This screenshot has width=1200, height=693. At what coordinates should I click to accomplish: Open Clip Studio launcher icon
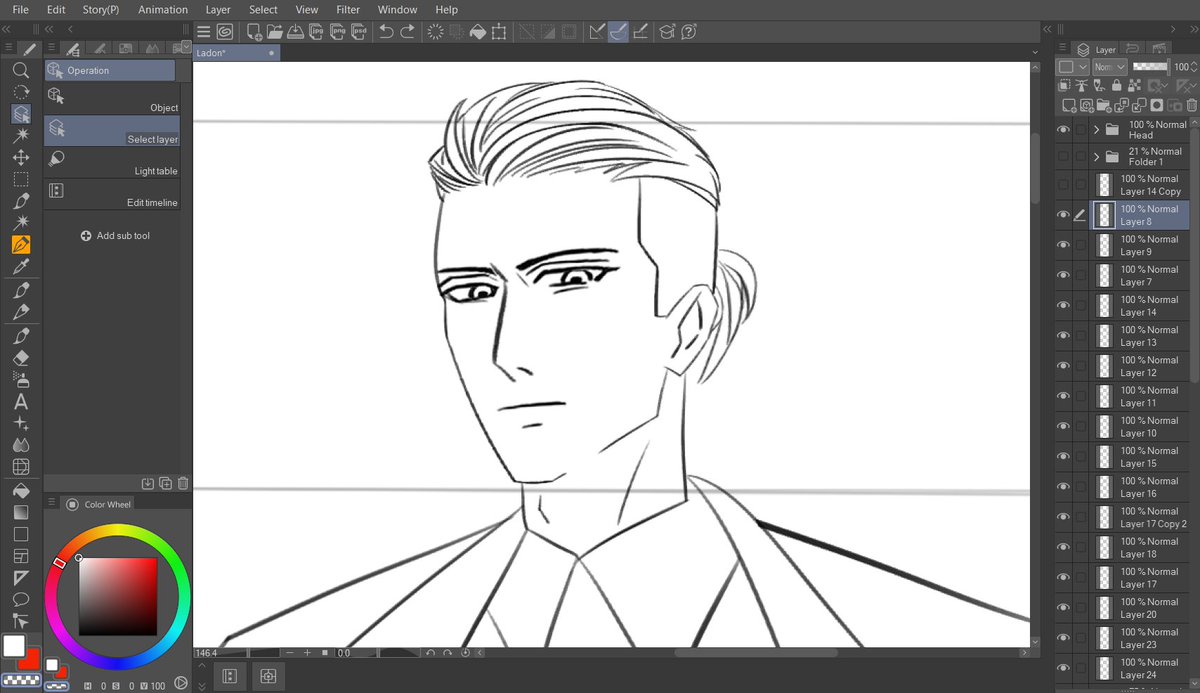tap(224, 32)
